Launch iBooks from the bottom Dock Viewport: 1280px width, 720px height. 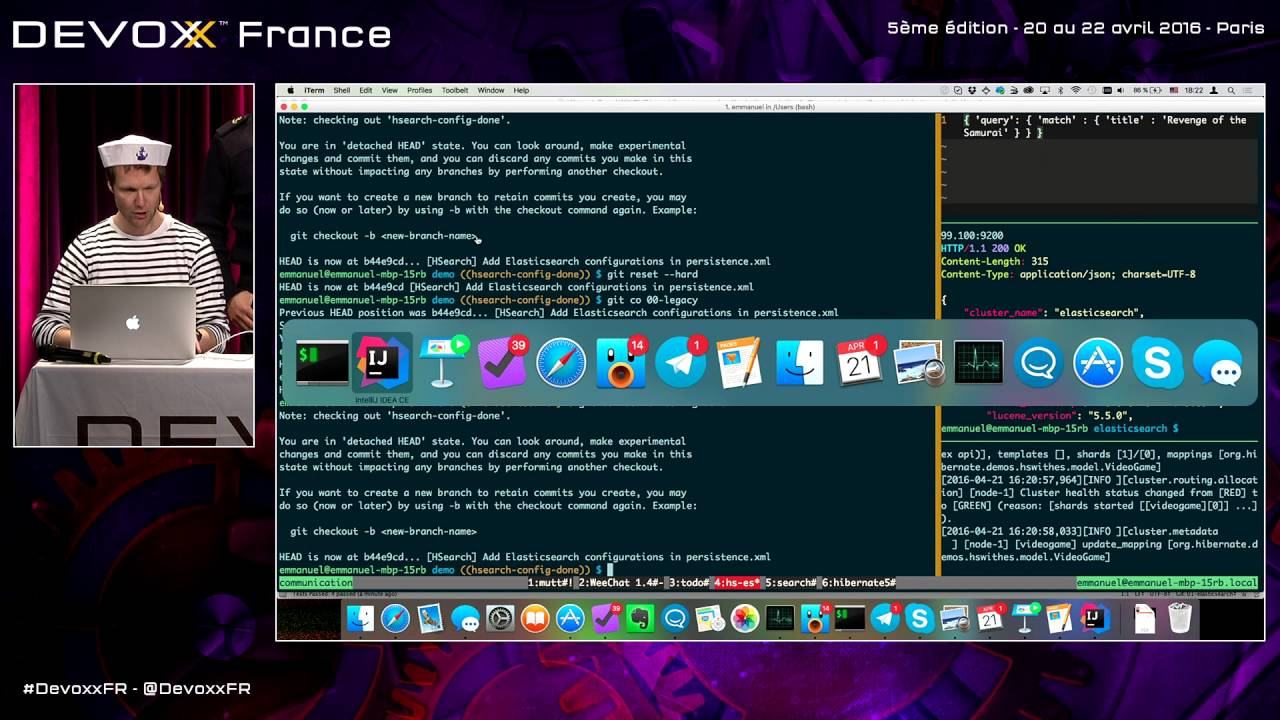tap(535, 619)
